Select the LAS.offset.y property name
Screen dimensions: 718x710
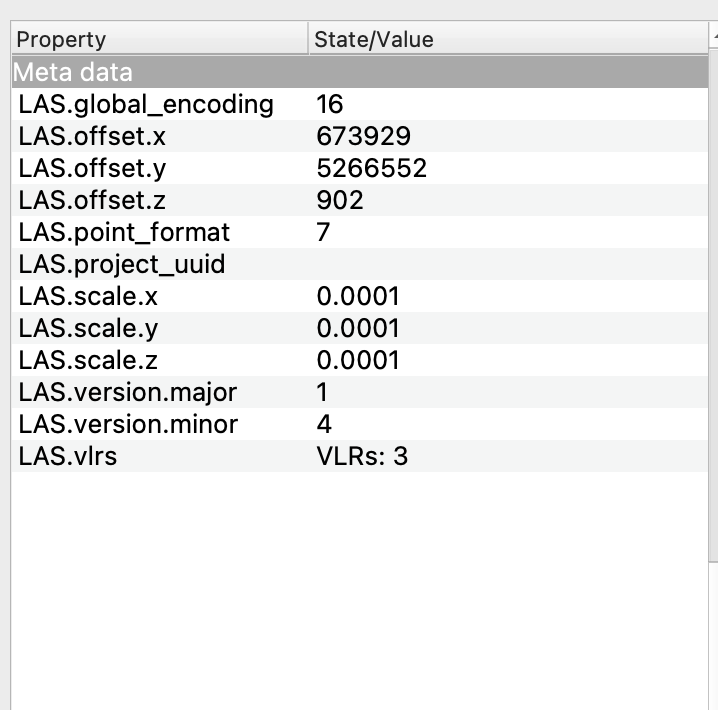click(92, 168)
